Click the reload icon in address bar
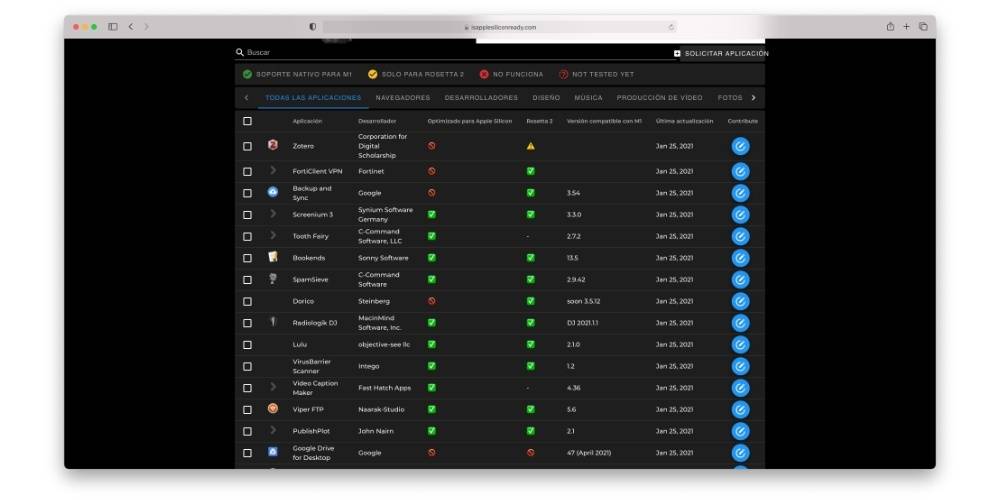The image size is (1000, 500). tap(671, 27)
